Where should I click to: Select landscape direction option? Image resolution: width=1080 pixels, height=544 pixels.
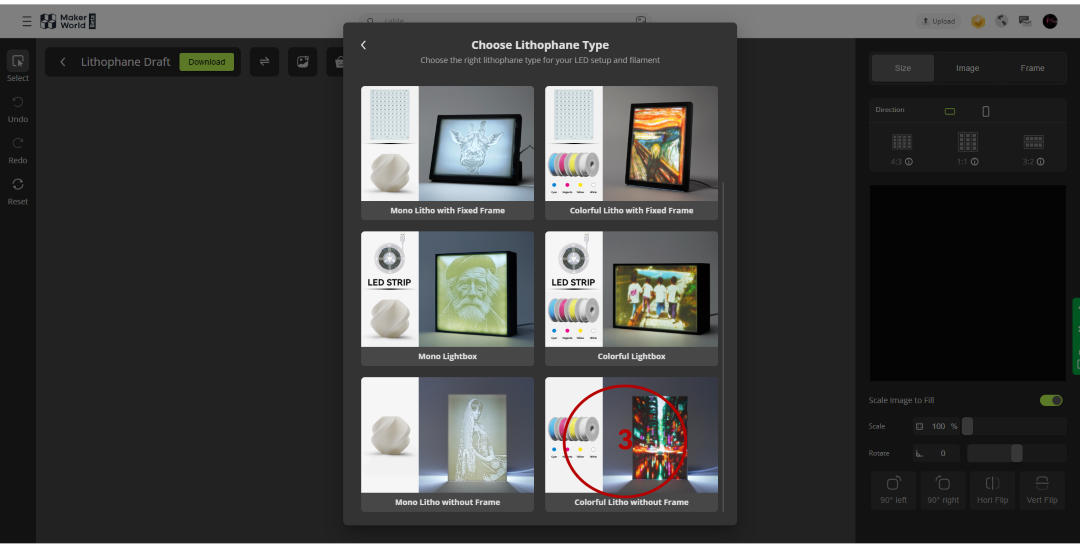pyautogui.click(x=950, y=111)
